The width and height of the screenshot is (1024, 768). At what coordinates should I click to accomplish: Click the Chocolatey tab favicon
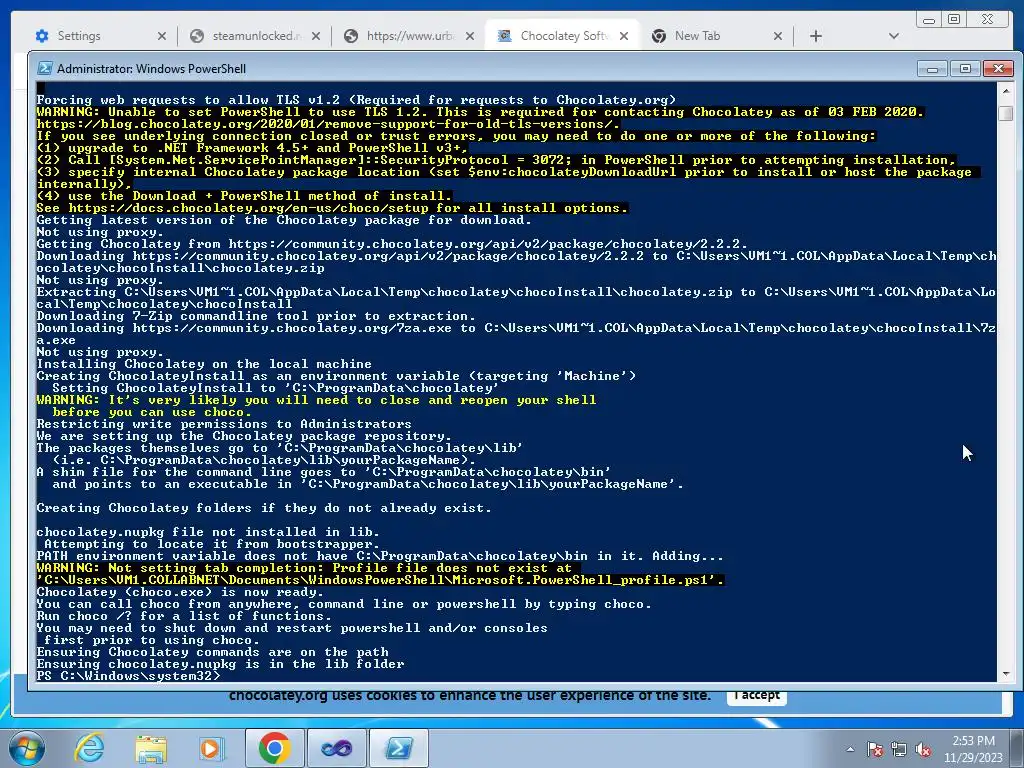pos(504,36)
